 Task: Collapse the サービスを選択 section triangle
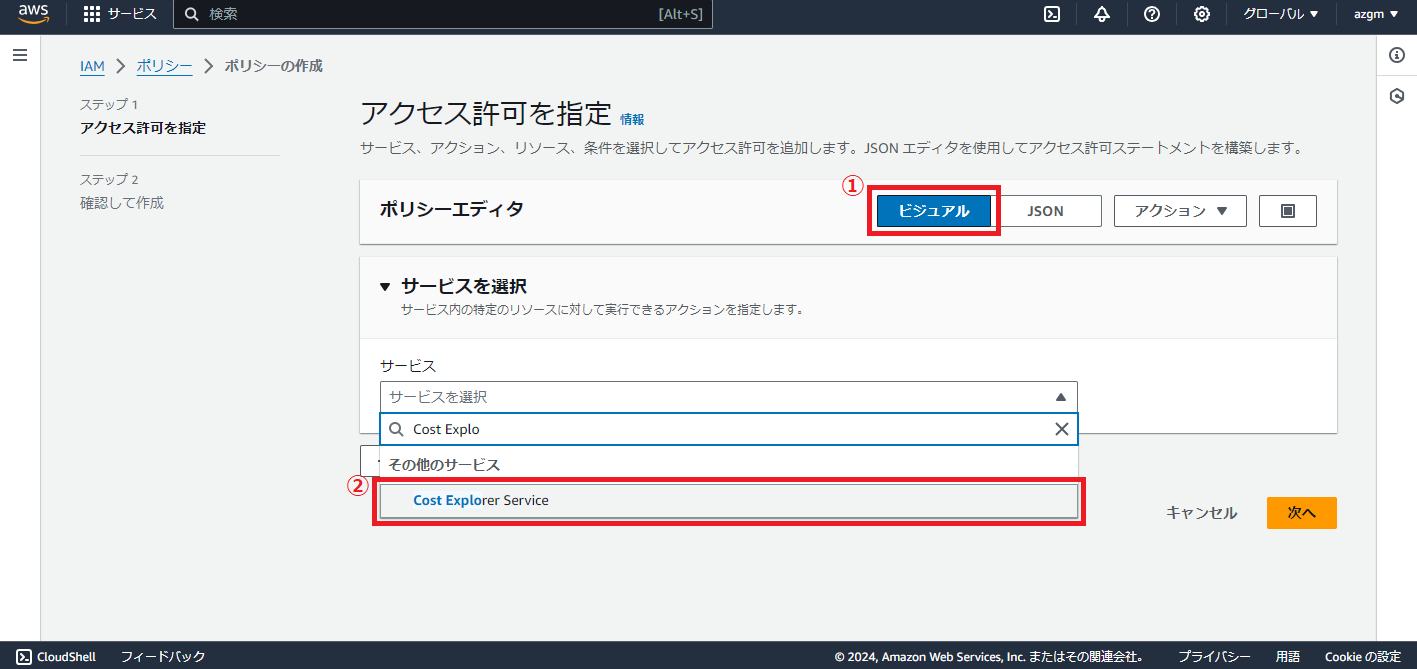[385, 285]
